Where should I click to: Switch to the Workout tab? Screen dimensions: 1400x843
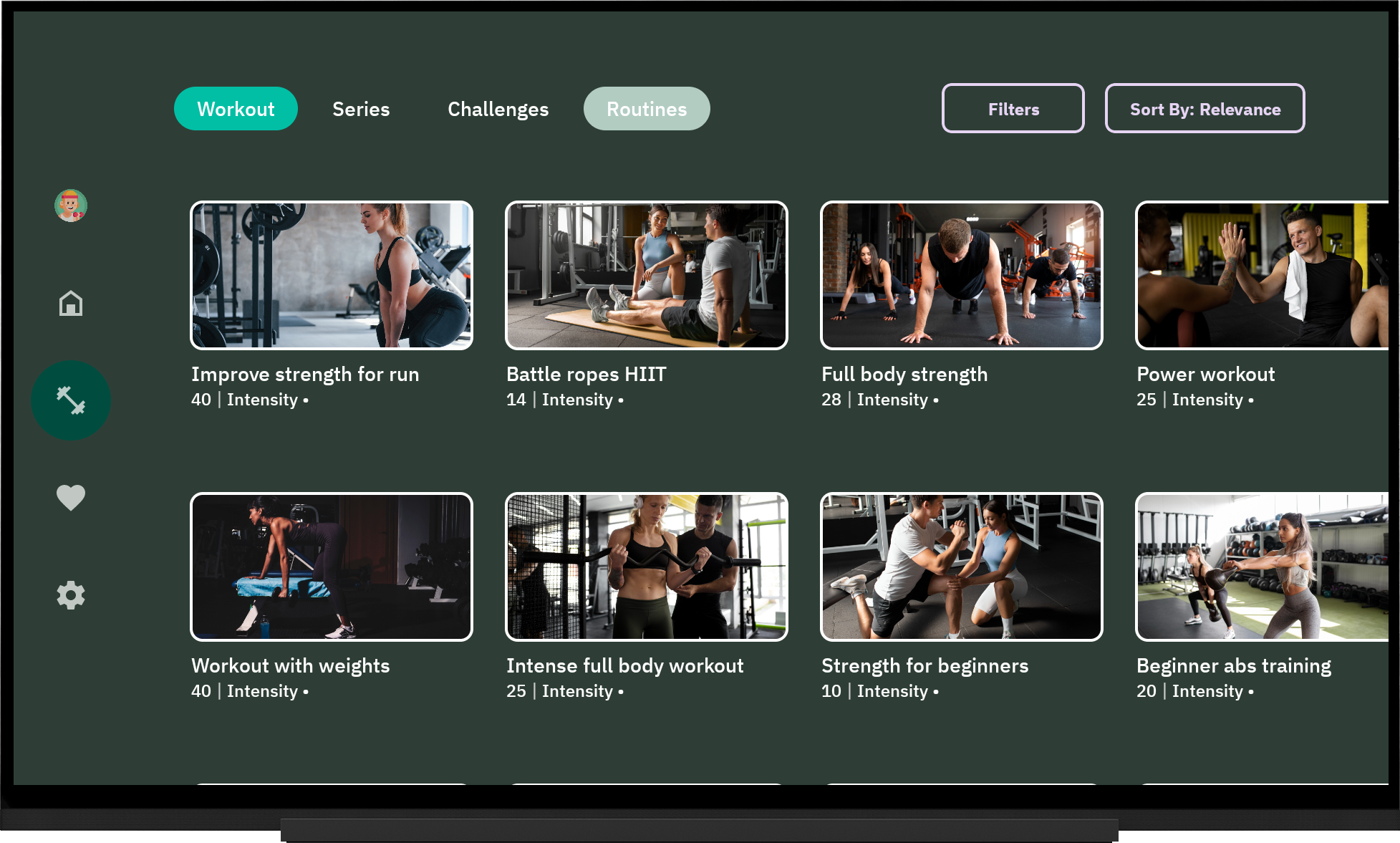coord(236,109)
